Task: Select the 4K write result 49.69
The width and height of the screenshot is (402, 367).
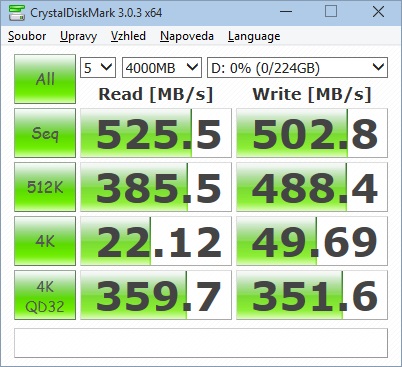Action: click(x=312, y=241)
